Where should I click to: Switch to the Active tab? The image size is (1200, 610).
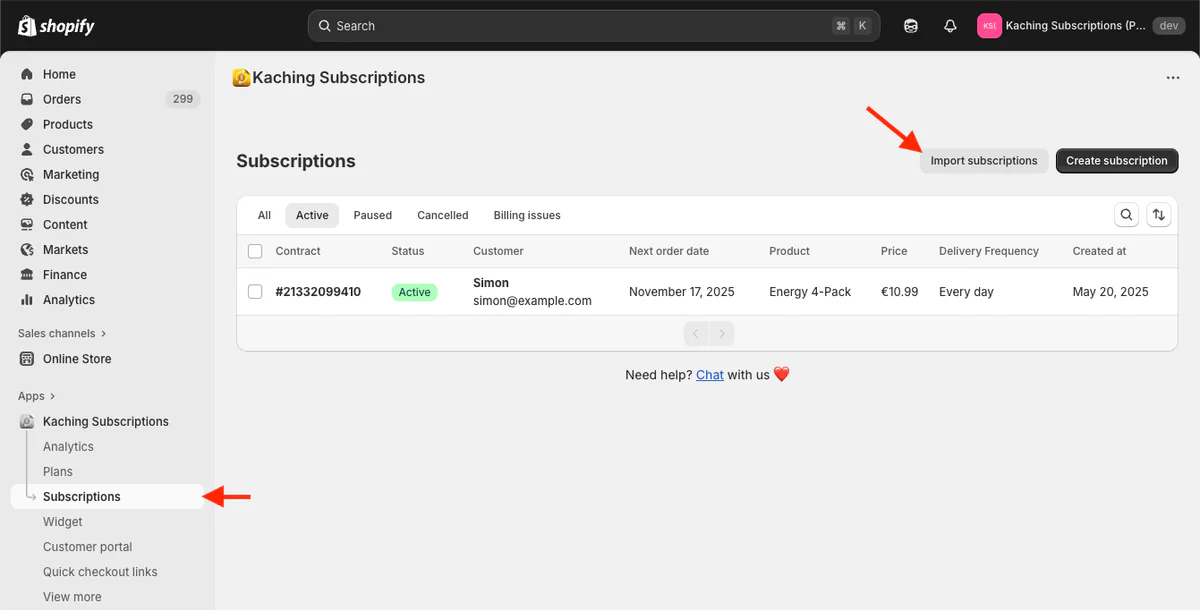click(x=312, y=215)
